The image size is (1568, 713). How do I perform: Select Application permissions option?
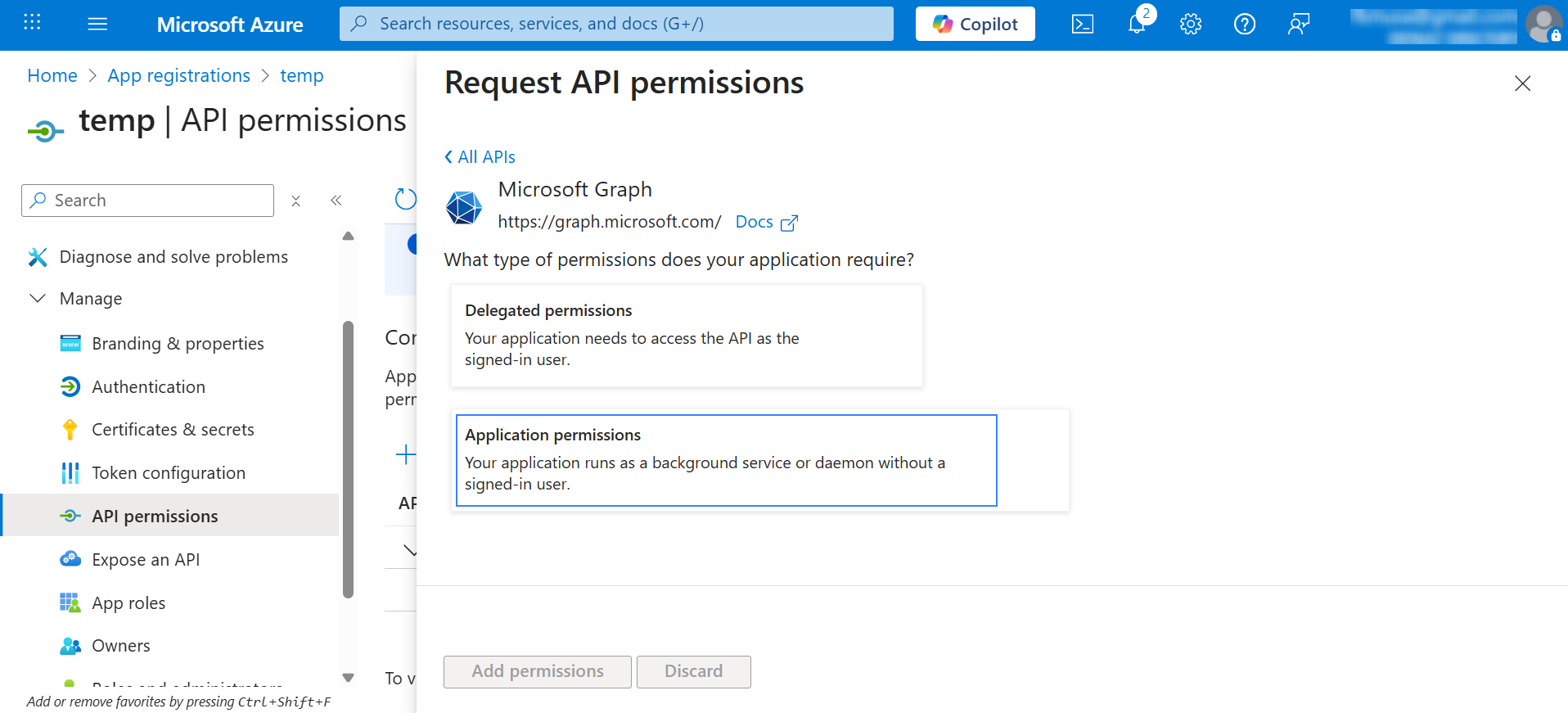tap(726, 460)
